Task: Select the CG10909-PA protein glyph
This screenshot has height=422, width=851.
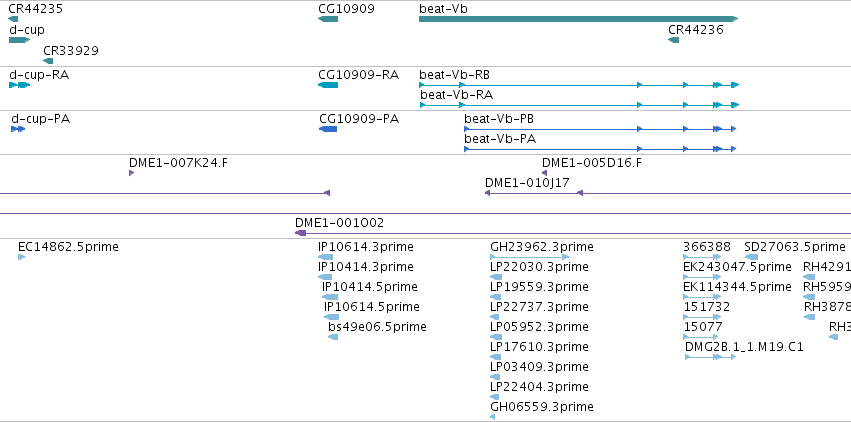Action: [328, 129]
